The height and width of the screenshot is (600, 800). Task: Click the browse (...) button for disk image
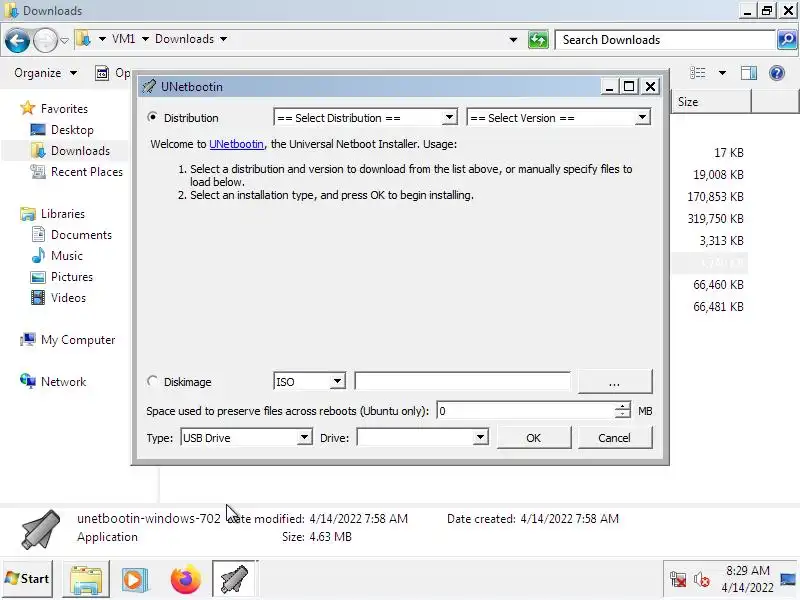pyautogui.click(x=615, y=382)
